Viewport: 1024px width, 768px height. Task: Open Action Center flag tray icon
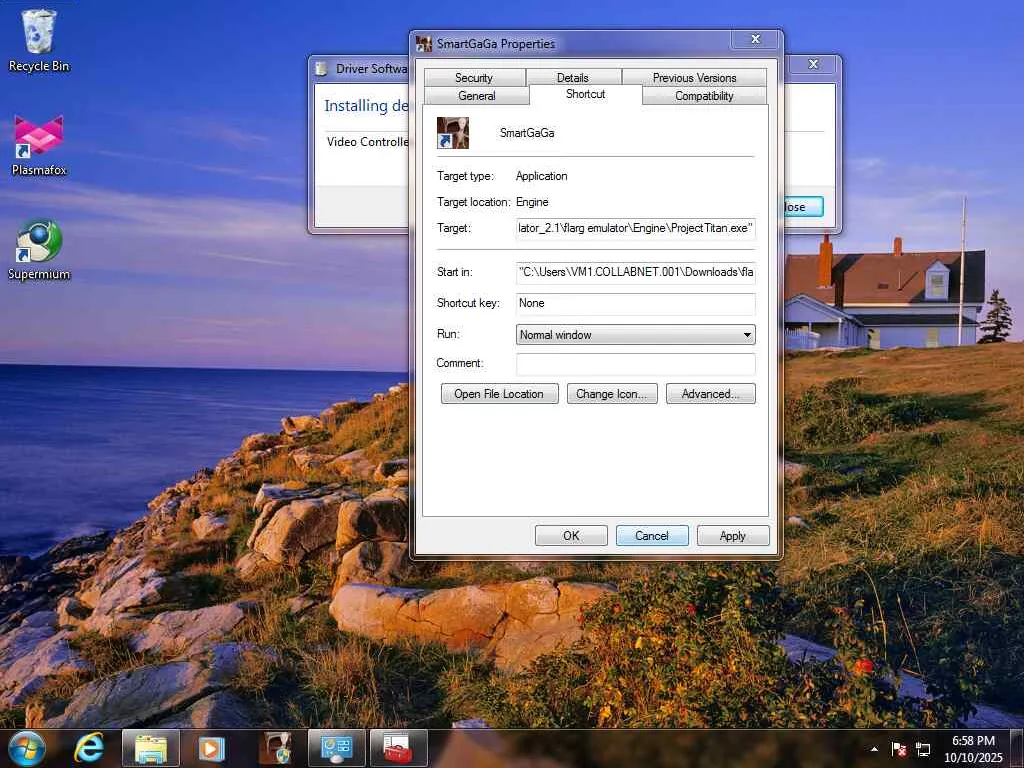point(899,749)
